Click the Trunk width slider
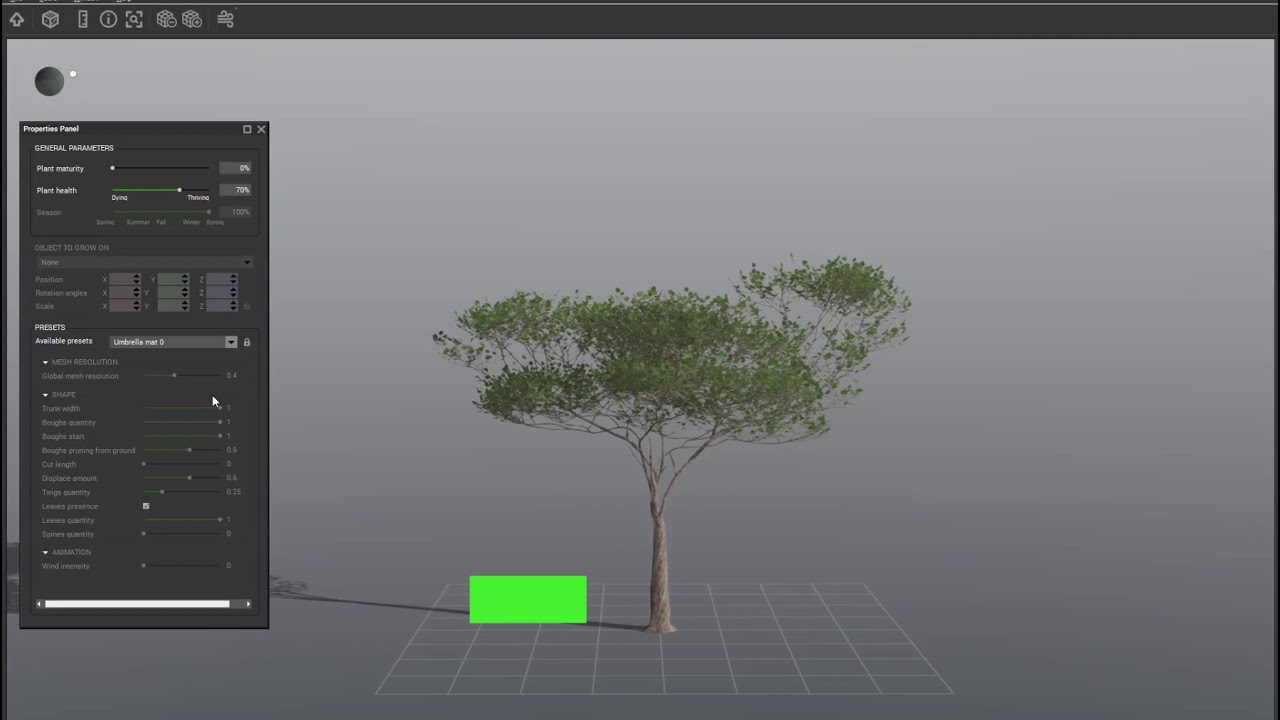Screen dimensions: 1280x720 [182, 408]
